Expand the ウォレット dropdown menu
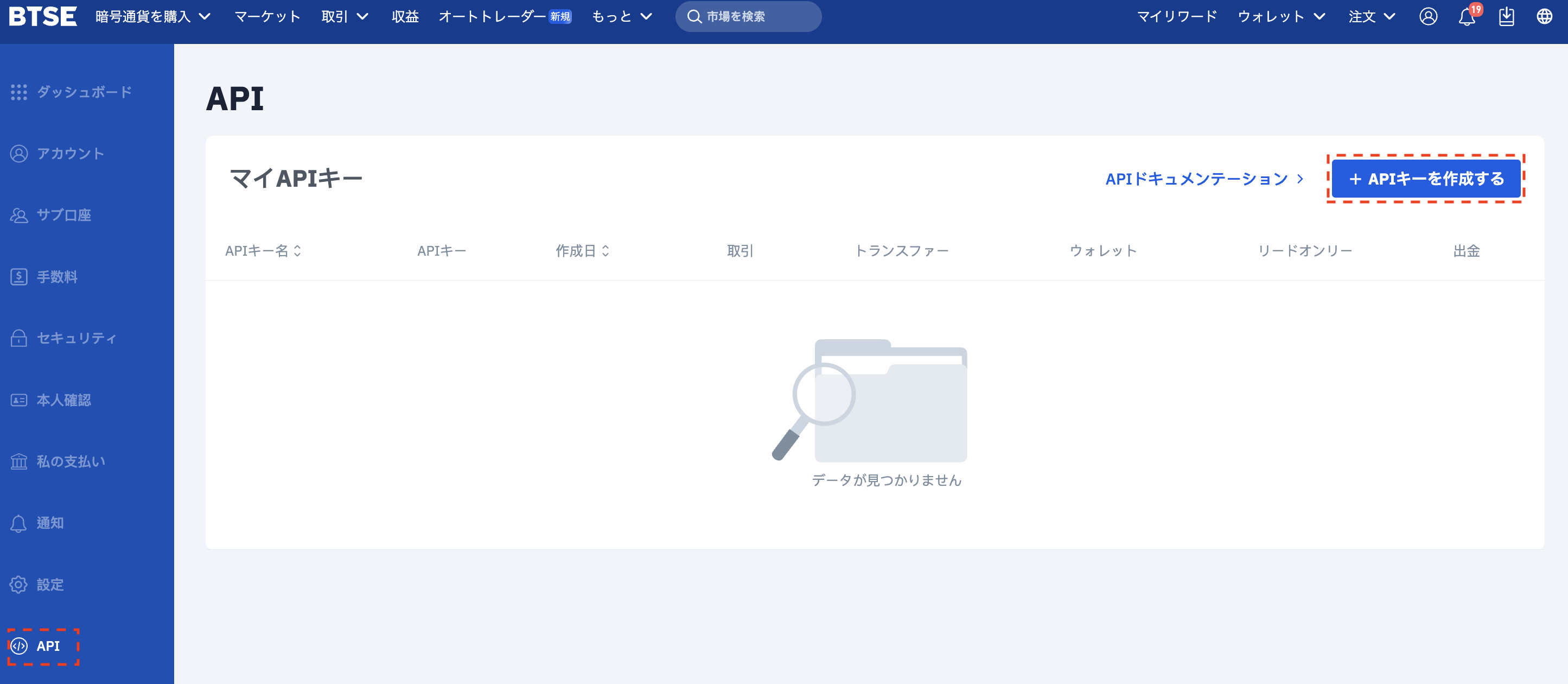The height and width of the screenshot is (684, 1568). click(x=1282, y=16)
